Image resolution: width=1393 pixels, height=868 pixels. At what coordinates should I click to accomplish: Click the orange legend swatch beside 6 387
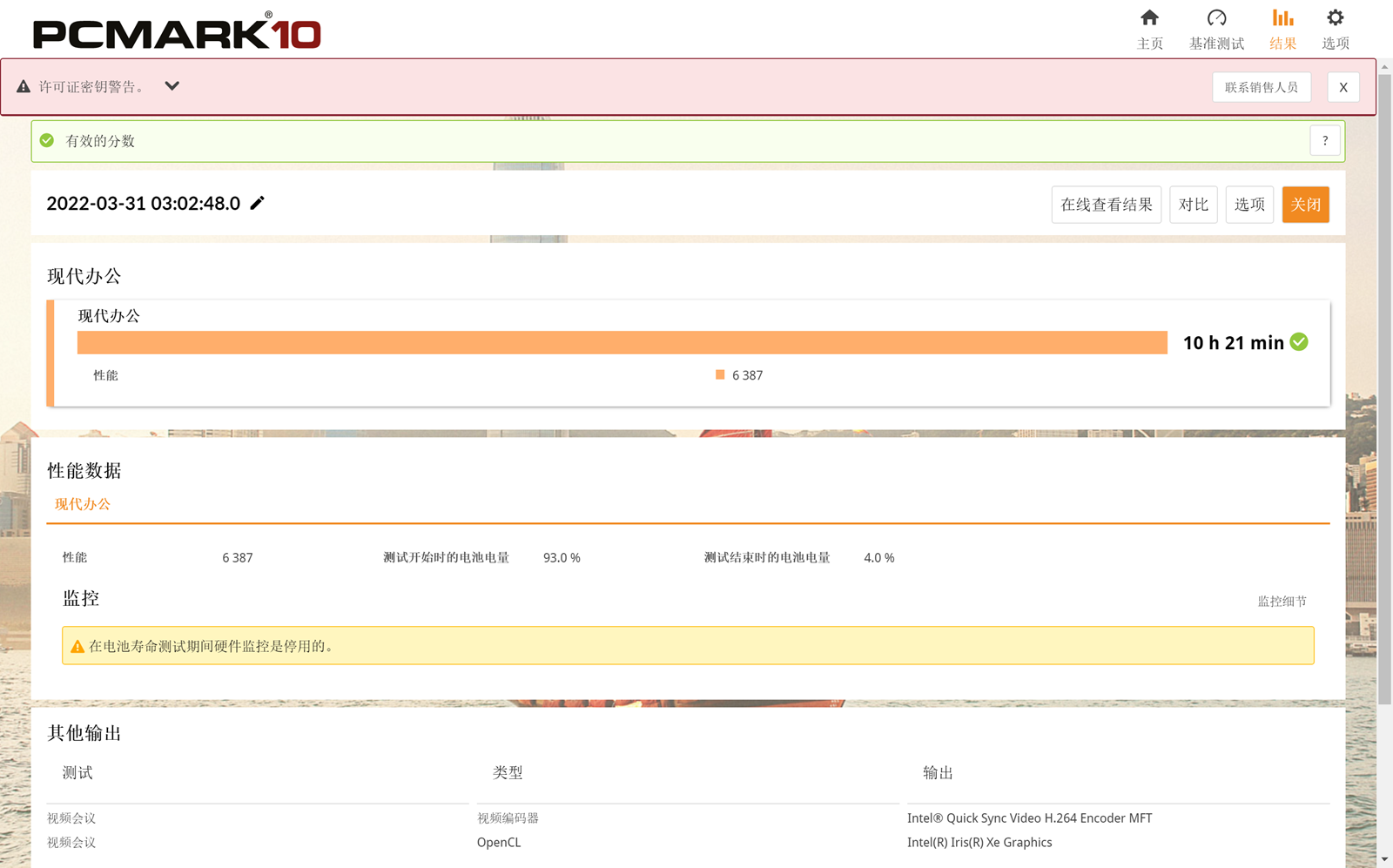pos(720,375)
